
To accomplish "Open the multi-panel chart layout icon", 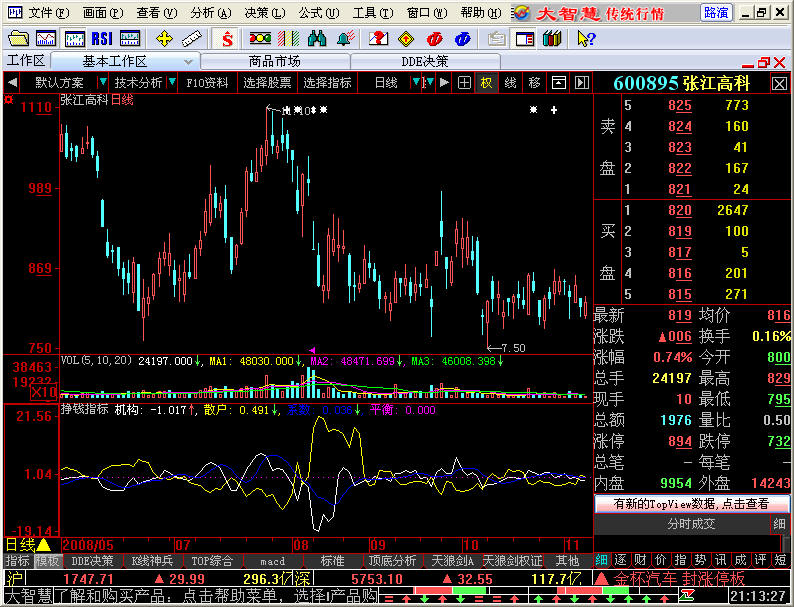I will tap(130, 38).
